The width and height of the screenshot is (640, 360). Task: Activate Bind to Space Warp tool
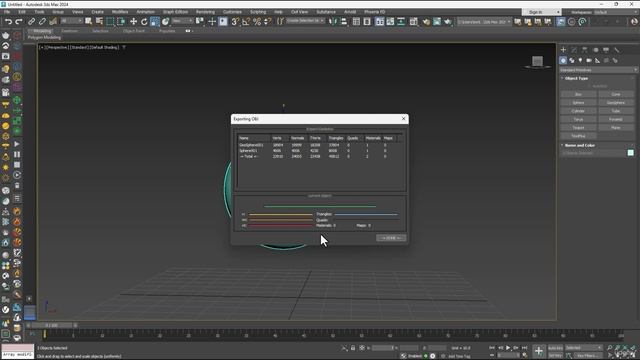coord(53,22)
